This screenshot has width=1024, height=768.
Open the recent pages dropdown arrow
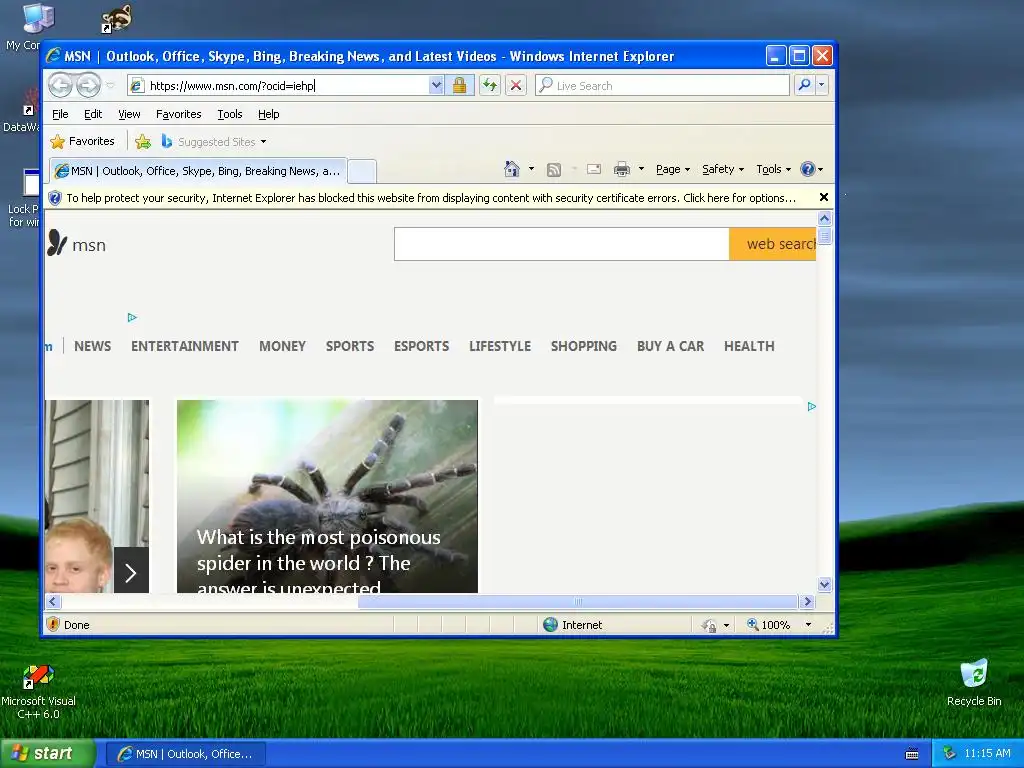click(110, 86)
